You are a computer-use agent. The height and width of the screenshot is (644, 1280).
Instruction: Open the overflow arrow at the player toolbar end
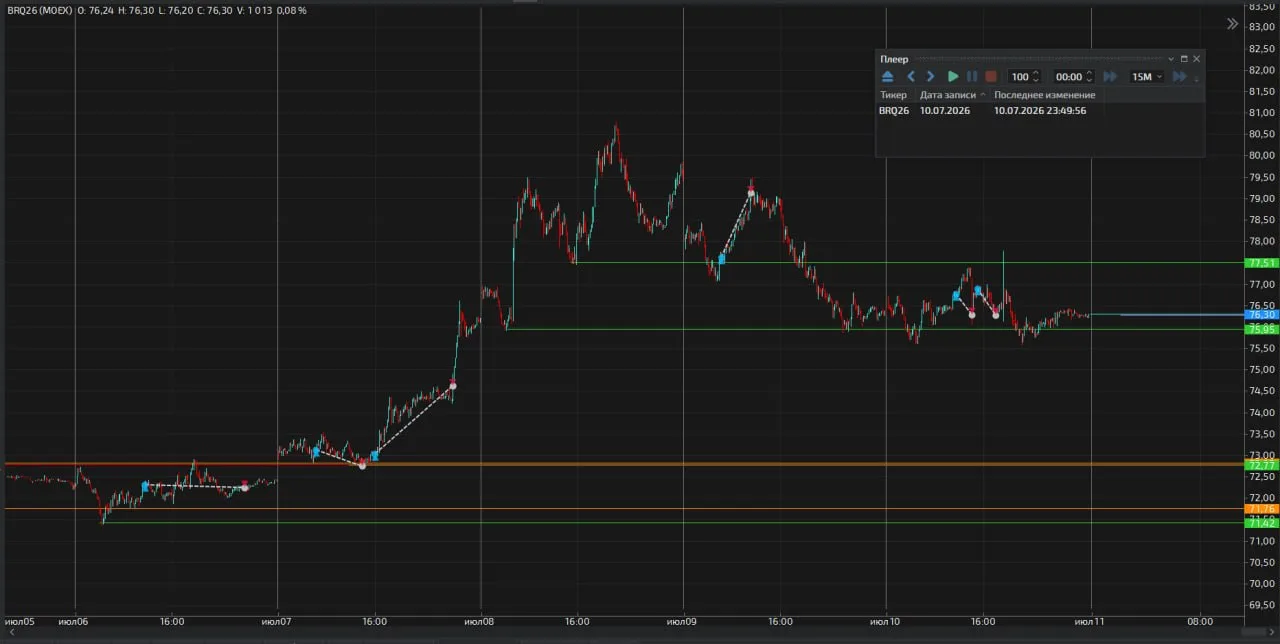[x=1197, y=78]
